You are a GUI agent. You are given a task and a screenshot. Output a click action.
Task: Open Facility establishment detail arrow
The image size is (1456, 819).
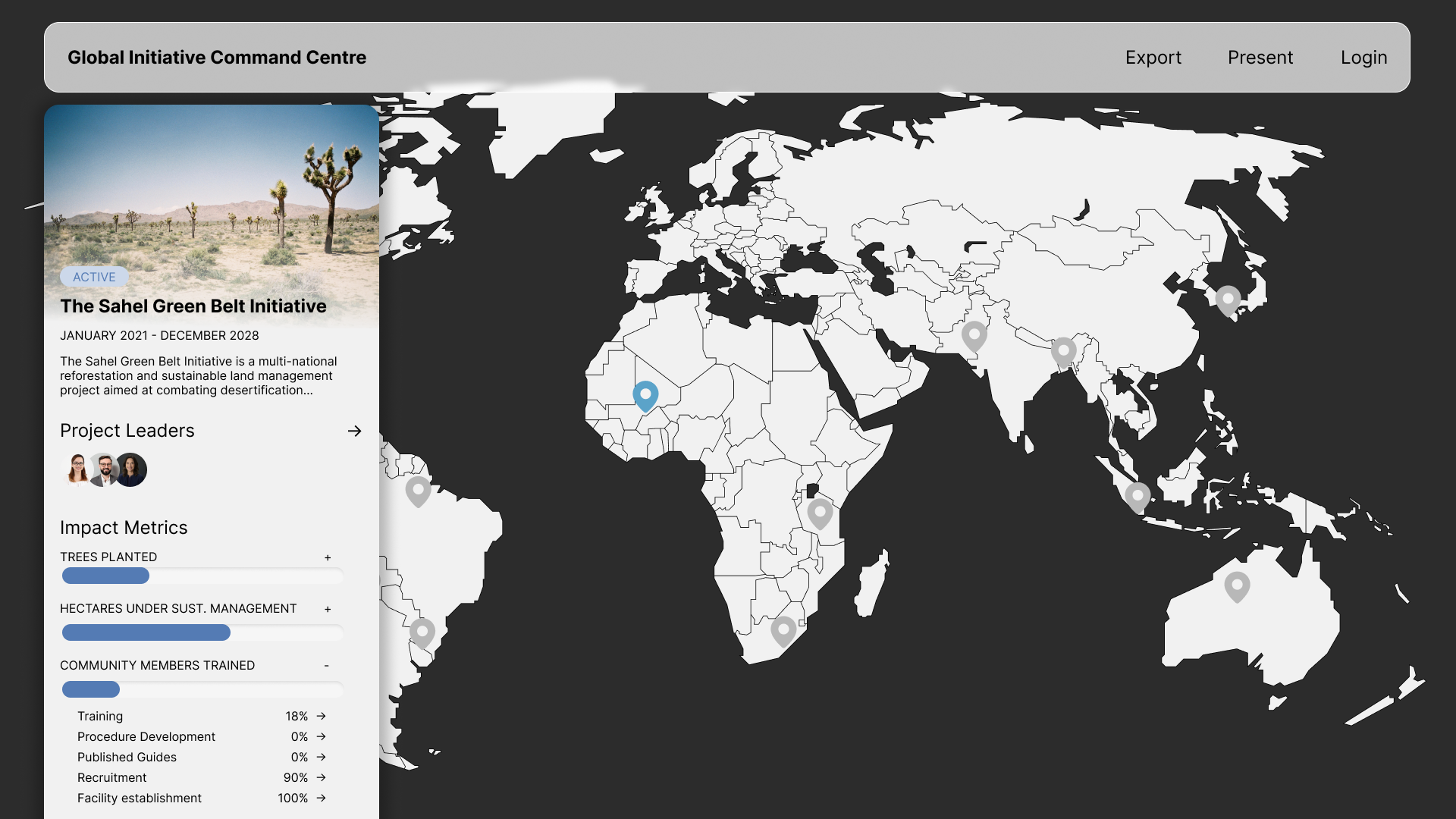point(322,798)
